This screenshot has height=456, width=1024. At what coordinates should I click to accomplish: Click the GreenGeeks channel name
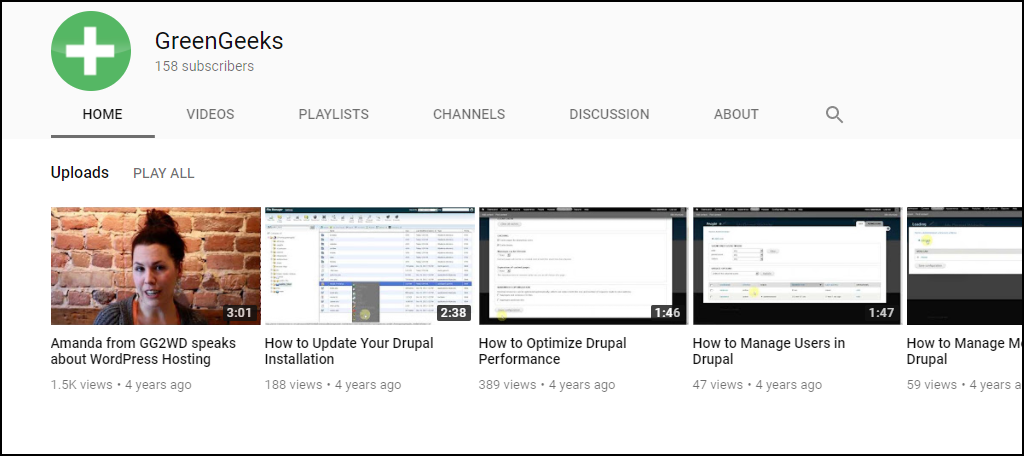(219, 41)
